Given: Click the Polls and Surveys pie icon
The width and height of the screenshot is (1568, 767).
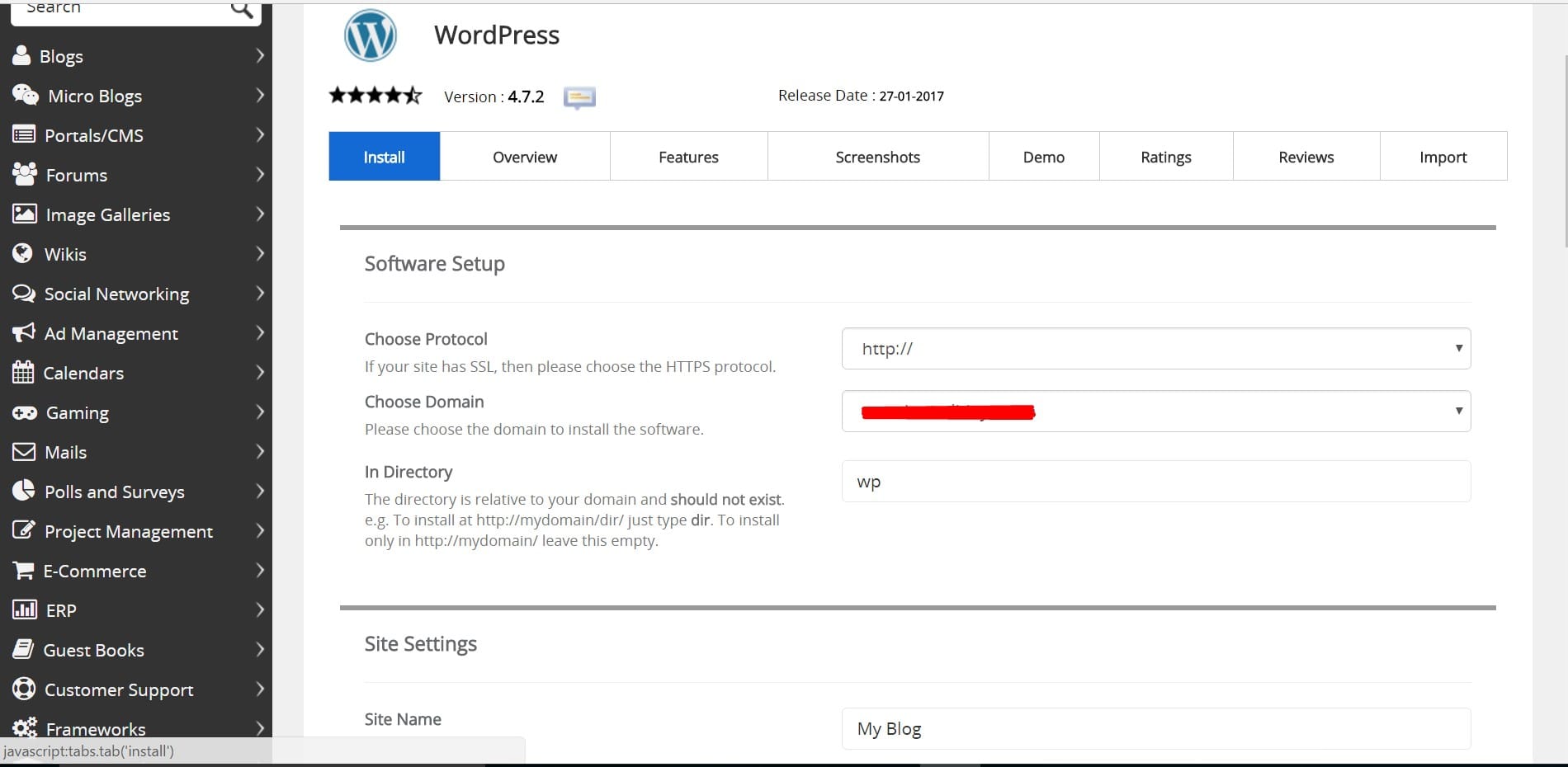Looking at the screenshot, I should pos(24,490).
